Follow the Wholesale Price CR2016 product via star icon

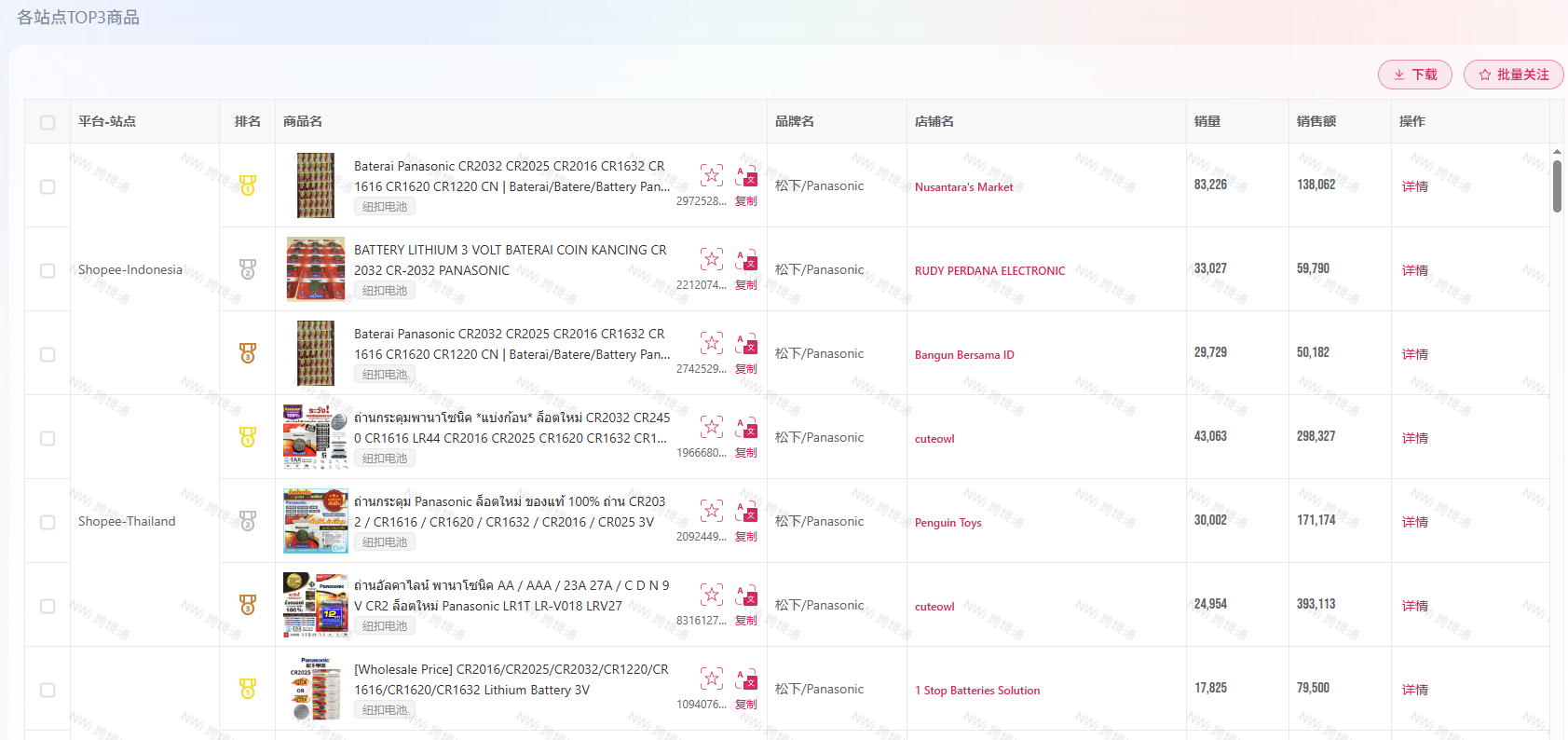click(x=712, y=678)
